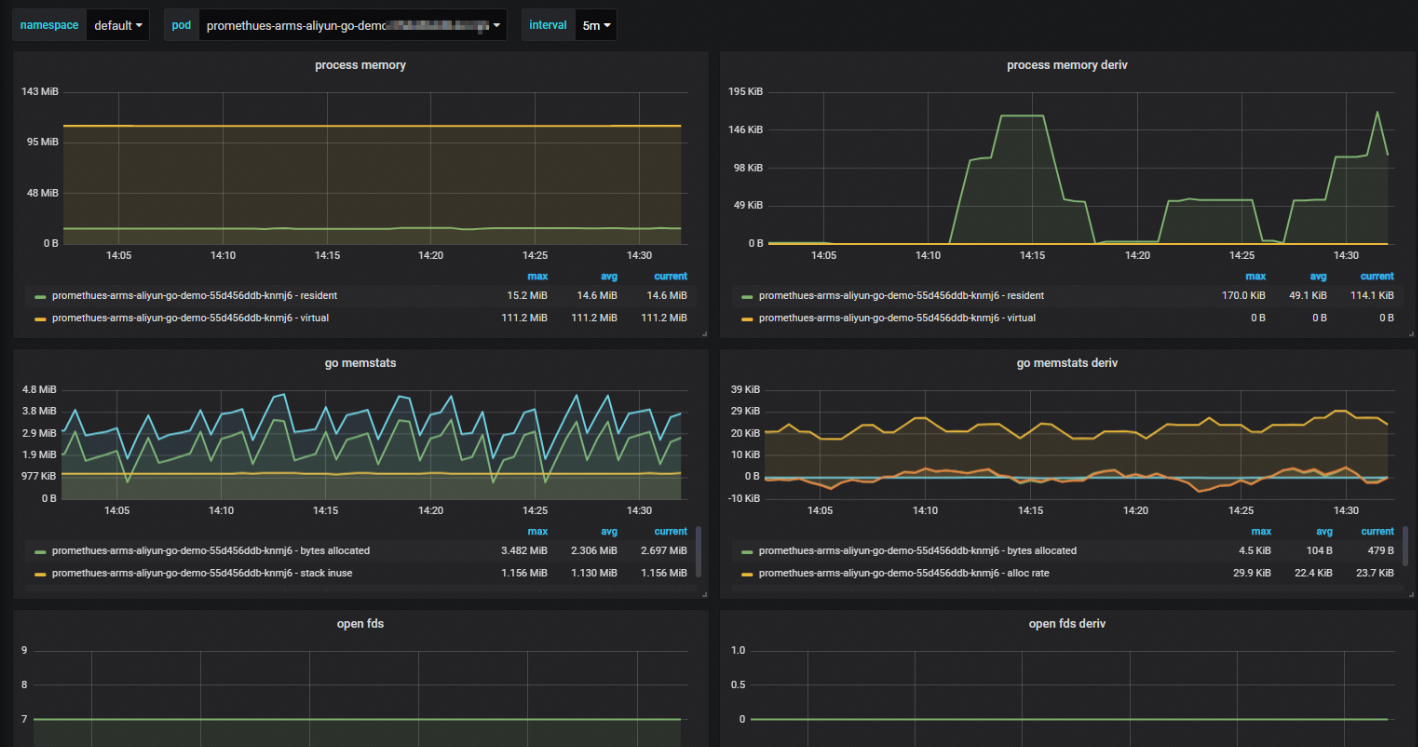
Task: Click orange swatch beside alloc rate legend entry
Action: click(x=747, y=574)
